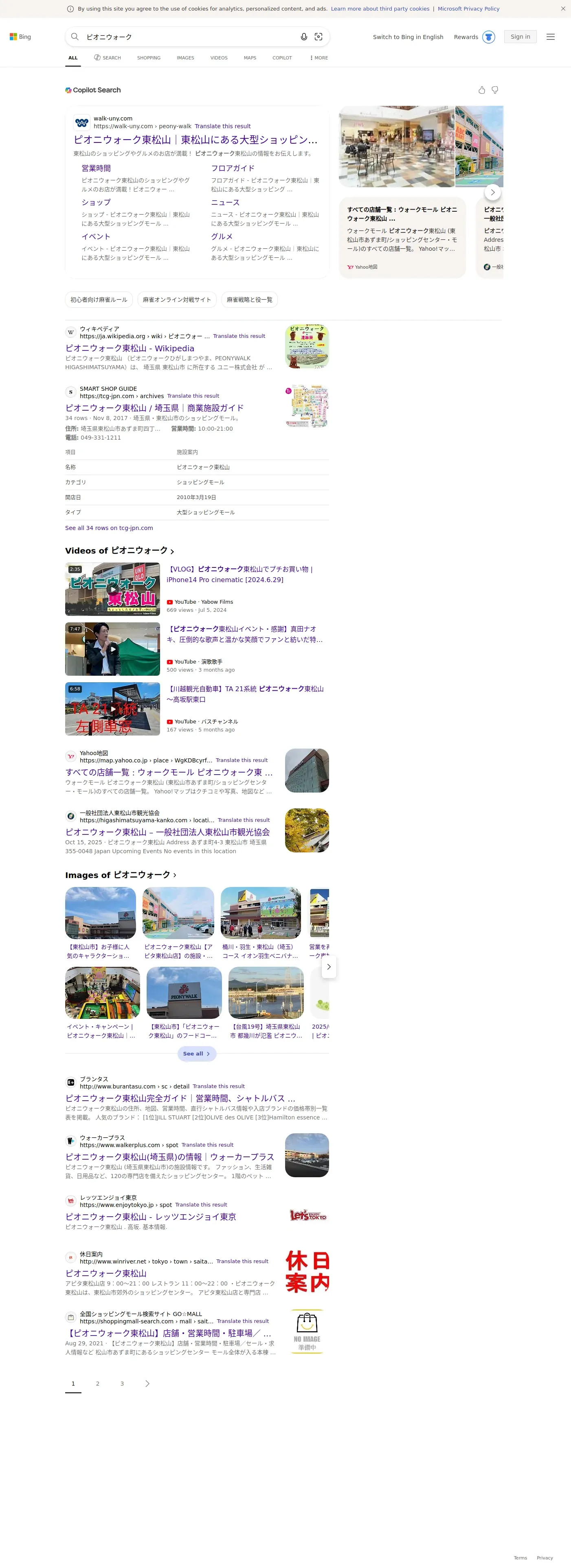Open ショップ sitelink

pyautogui.click(x=96, y=202)
